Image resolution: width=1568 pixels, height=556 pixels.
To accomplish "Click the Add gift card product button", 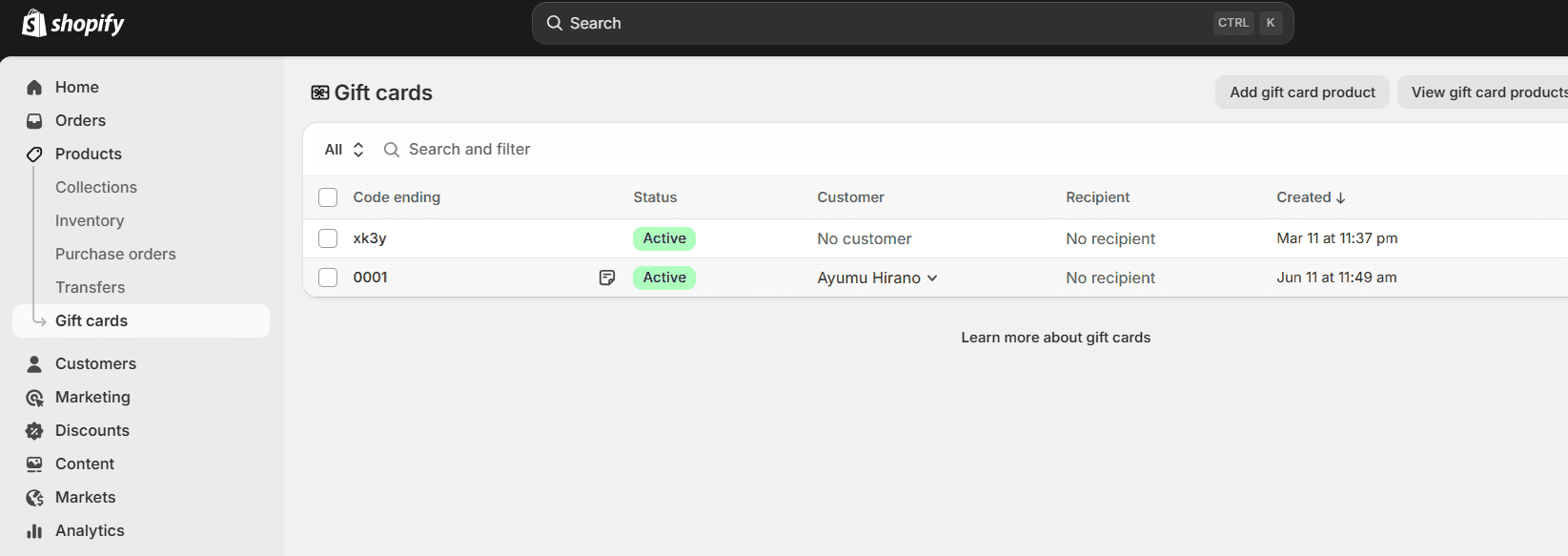I will pyautogui.click(x=1302, y=93).
